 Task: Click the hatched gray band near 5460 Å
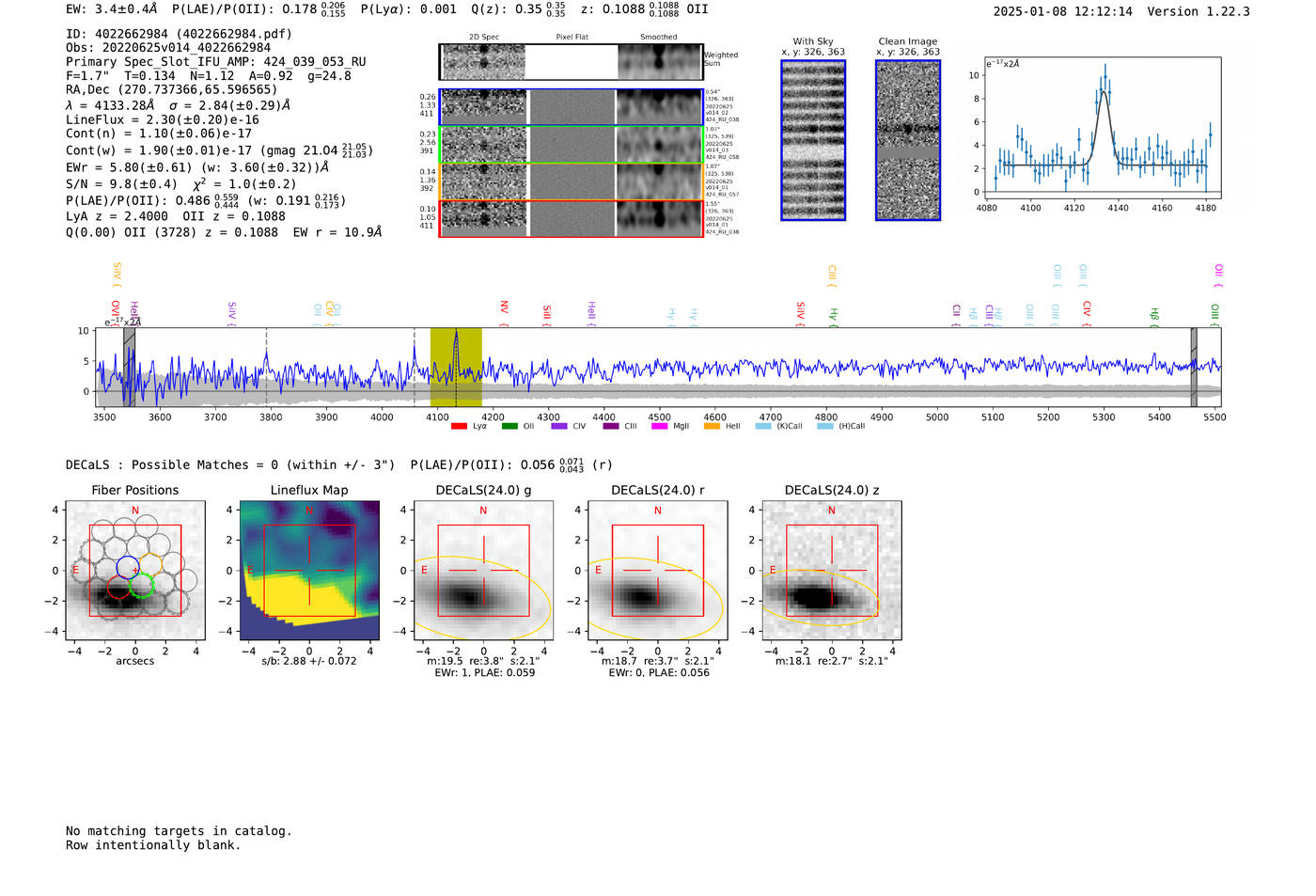coord(1194,367)
